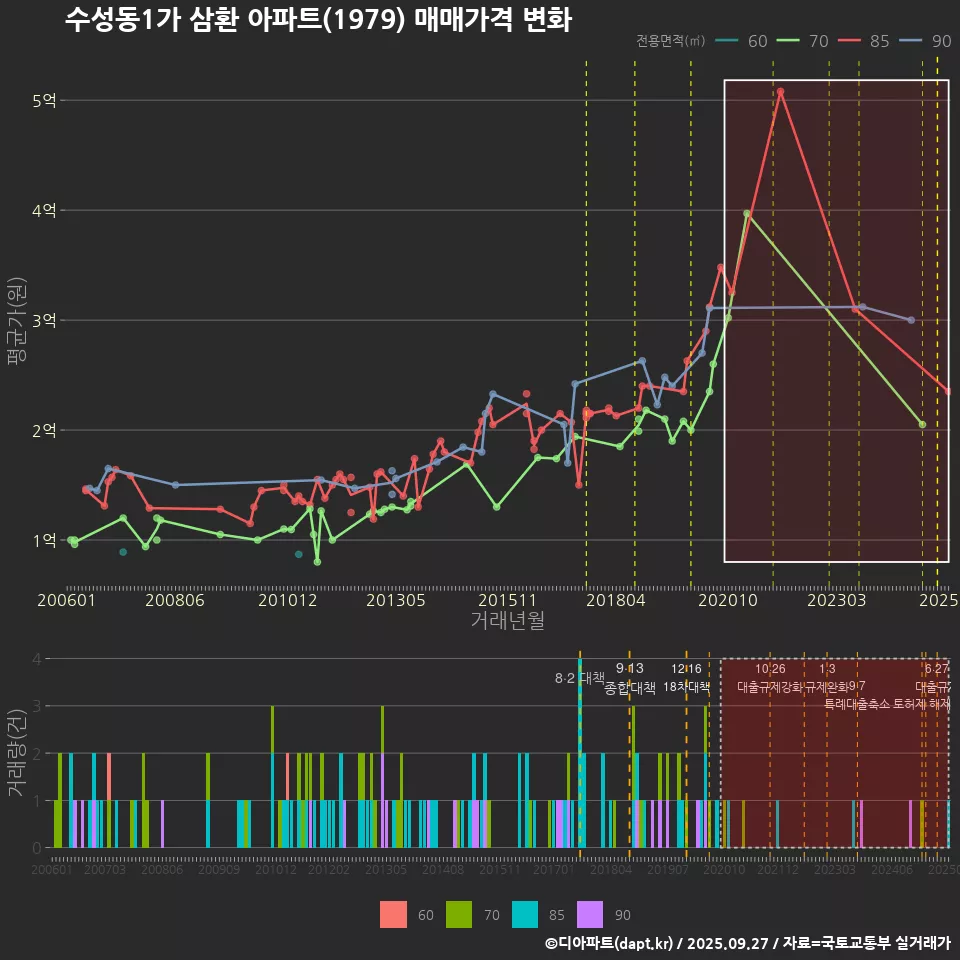
Task: Click the red 85㎡ peak point near 5억
Action: 780,92
